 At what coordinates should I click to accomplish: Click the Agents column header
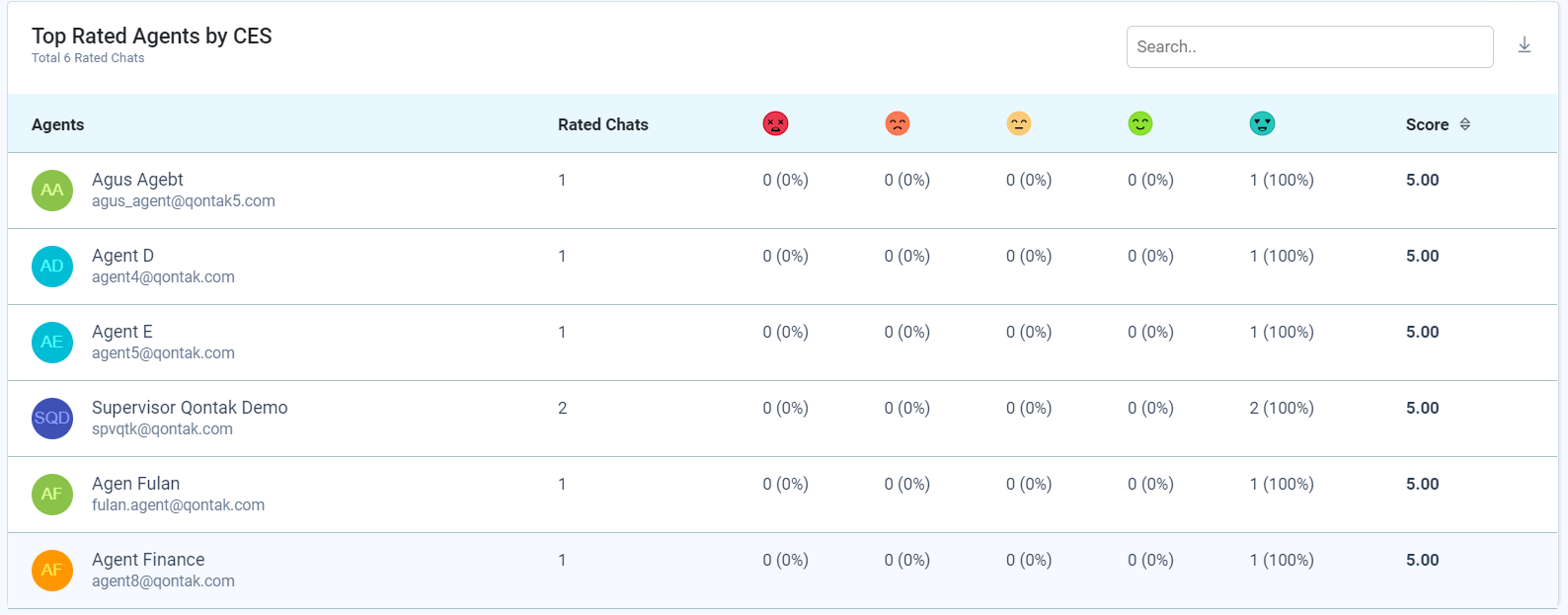point(57,124)
